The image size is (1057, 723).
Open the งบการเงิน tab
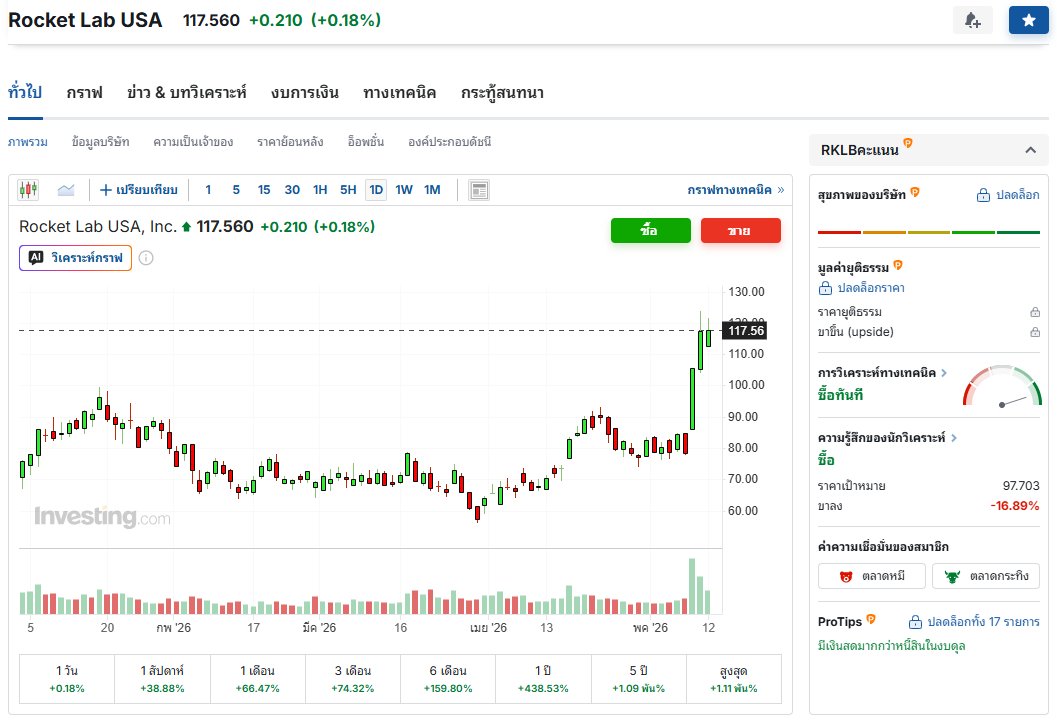305,92
